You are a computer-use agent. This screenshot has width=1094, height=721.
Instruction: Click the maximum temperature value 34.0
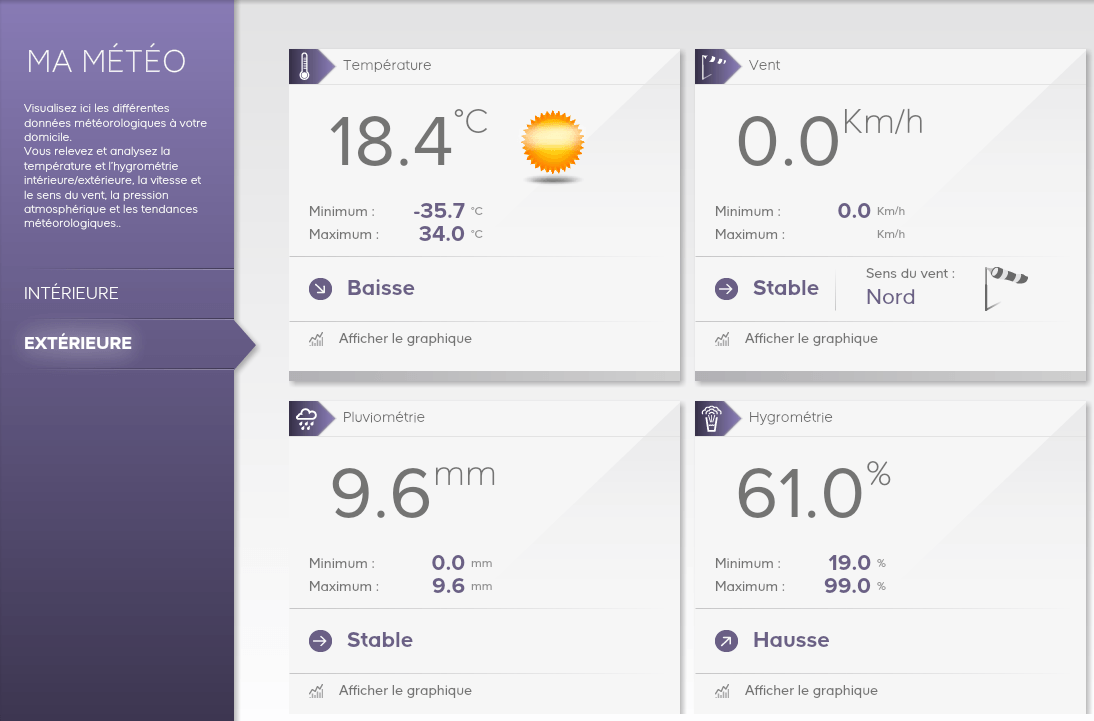tap(441, 234)
